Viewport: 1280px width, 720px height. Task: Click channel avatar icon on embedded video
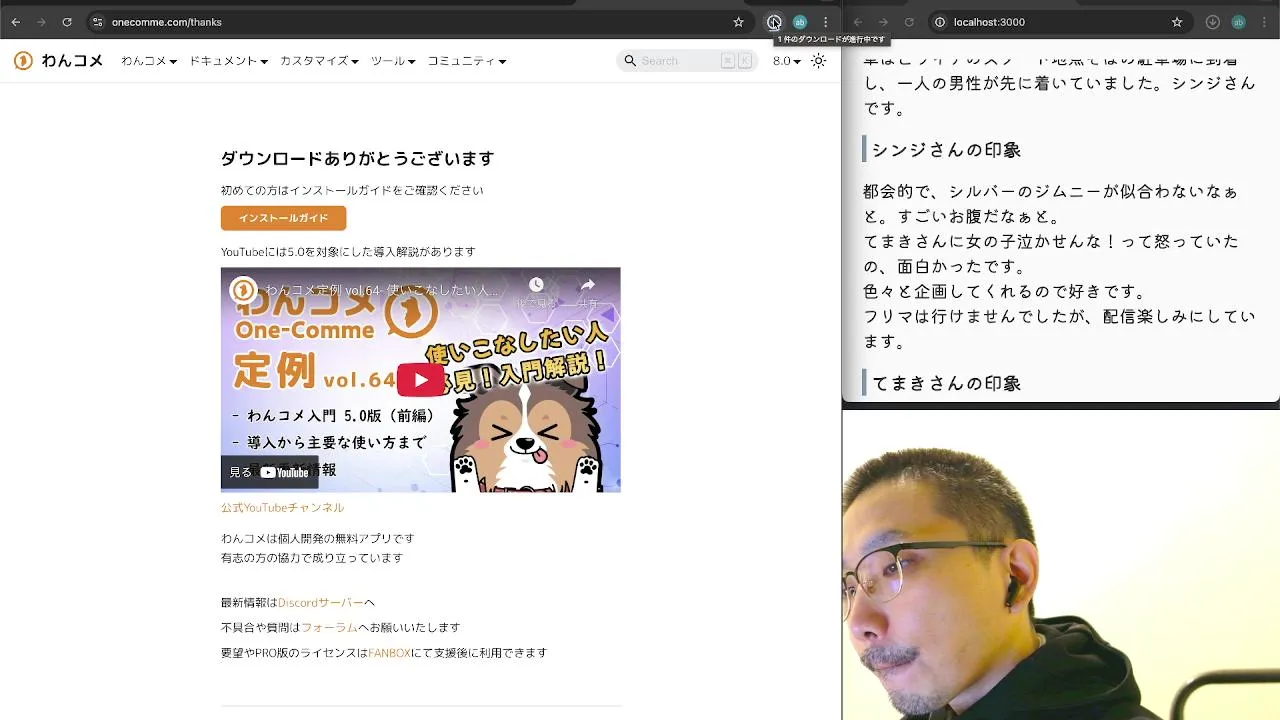243,290
